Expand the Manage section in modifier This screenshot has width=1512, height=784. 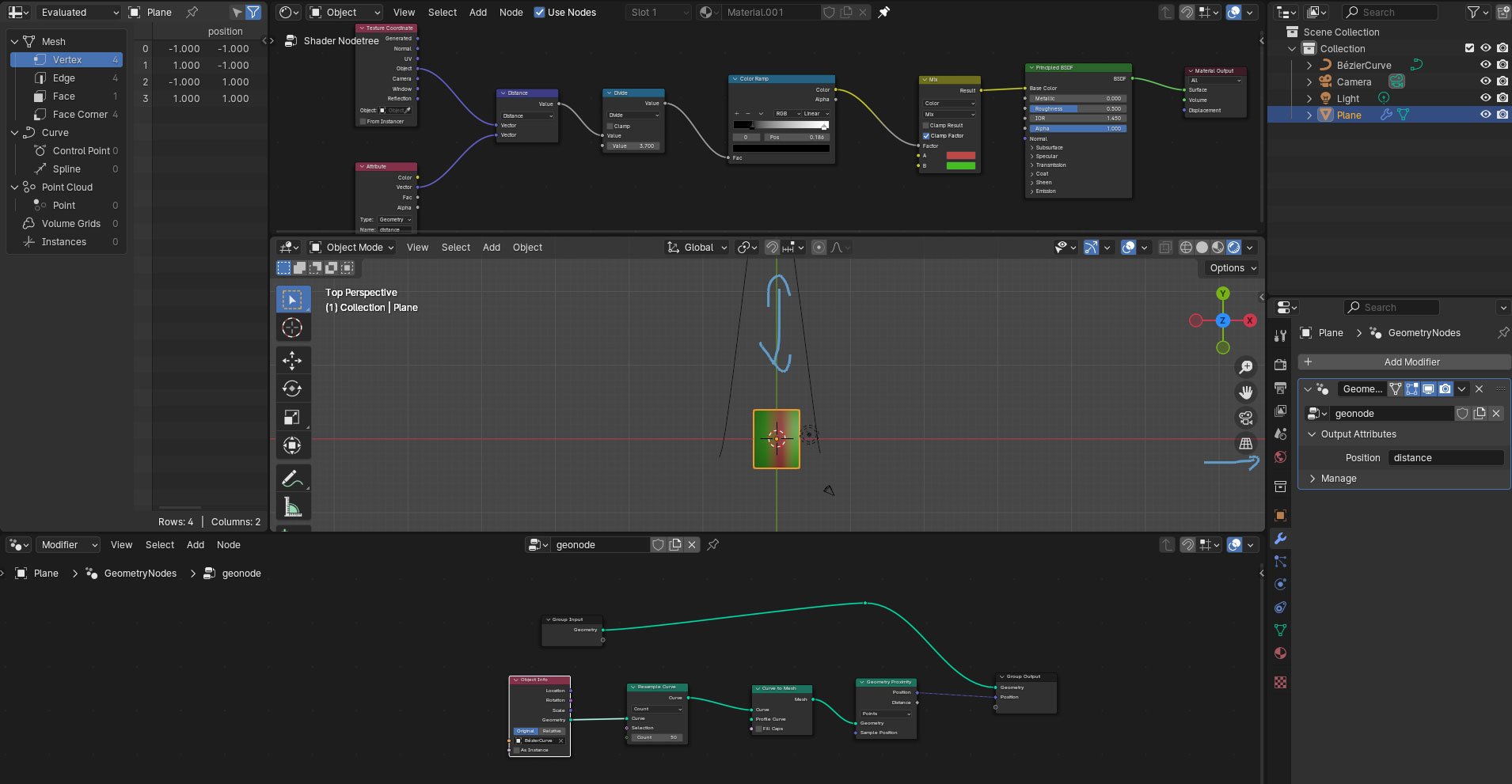tap(1338, 479)
